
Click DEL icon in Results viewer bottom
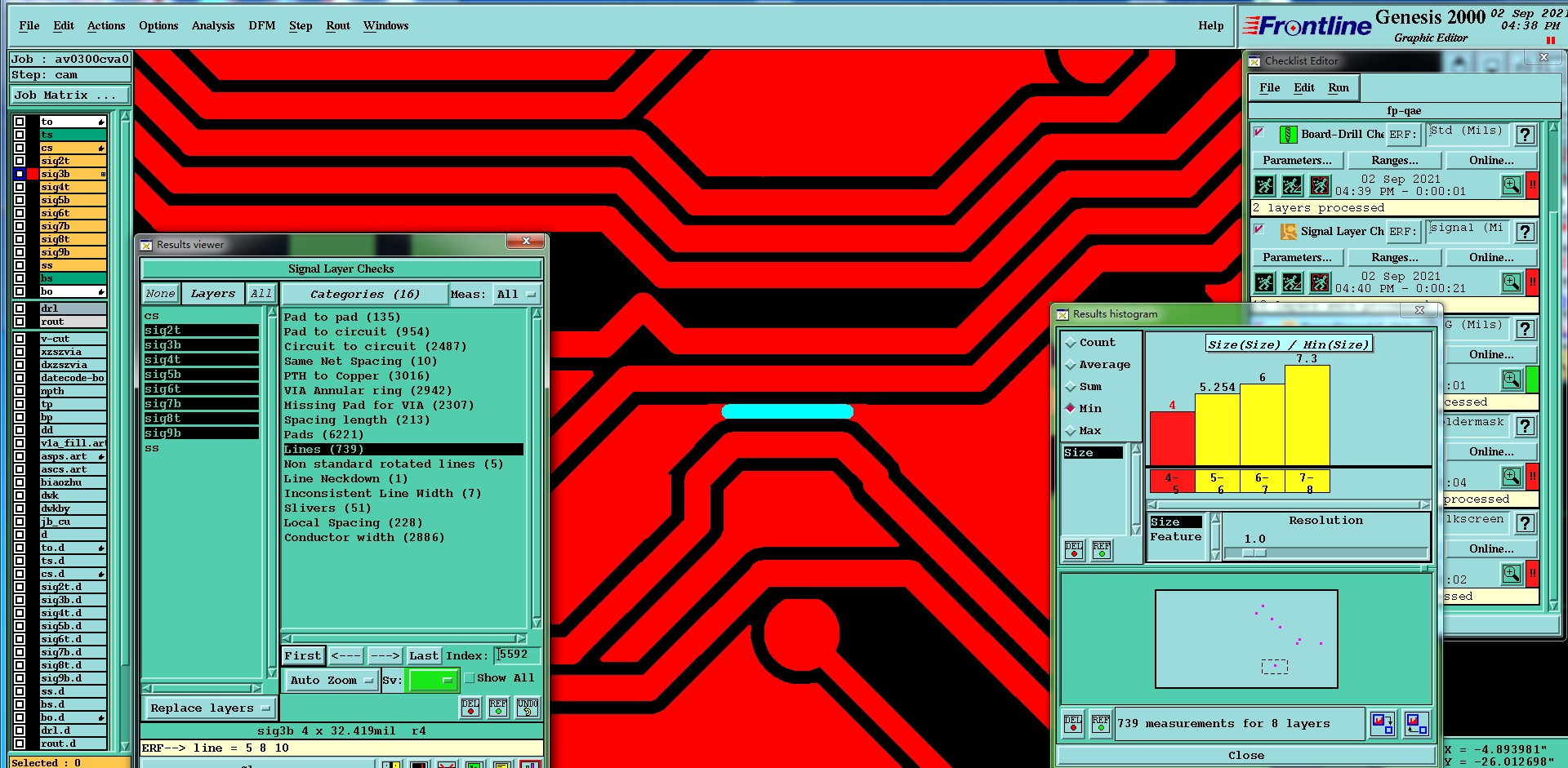tap(470, 708)
